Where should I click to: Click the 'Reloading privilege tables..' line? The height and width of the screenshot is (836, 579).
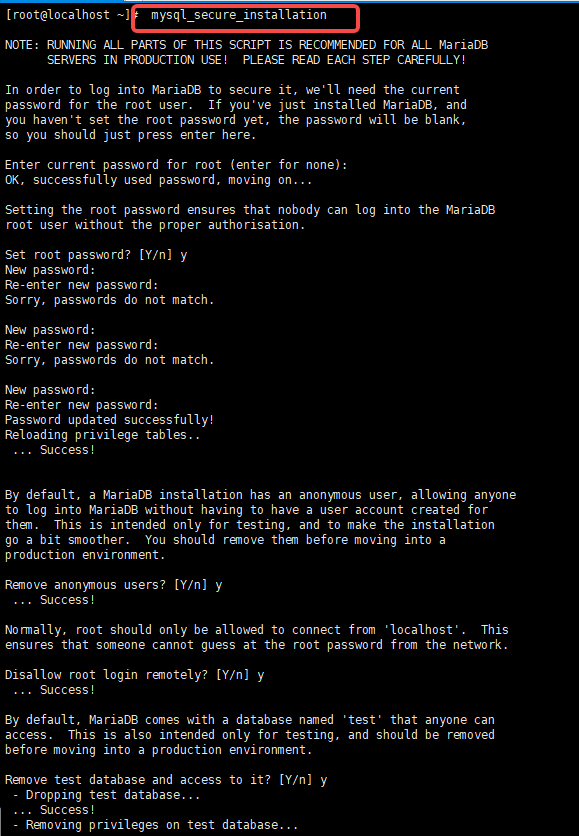102,435
